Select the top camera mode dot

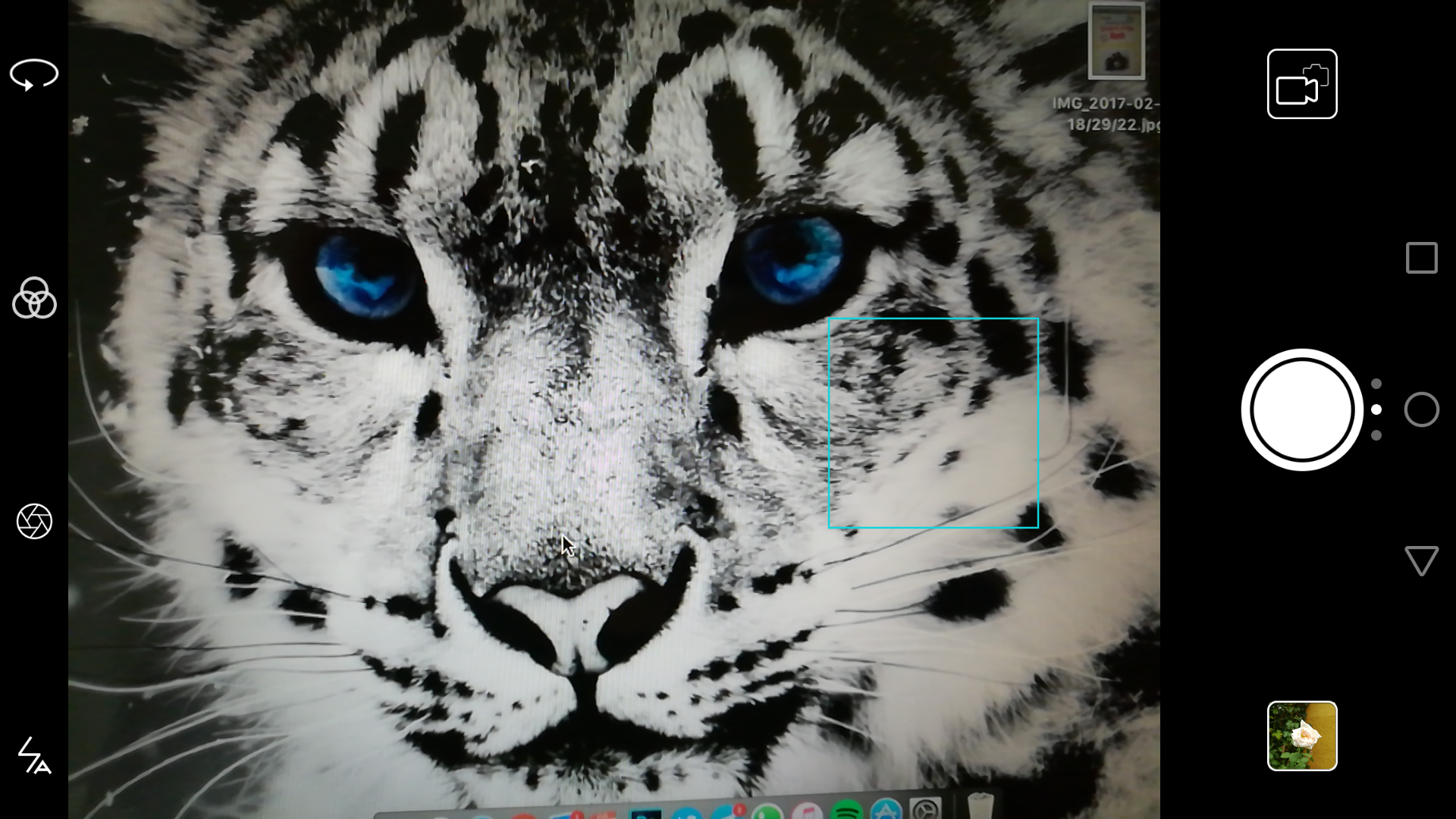point(1376,384)
